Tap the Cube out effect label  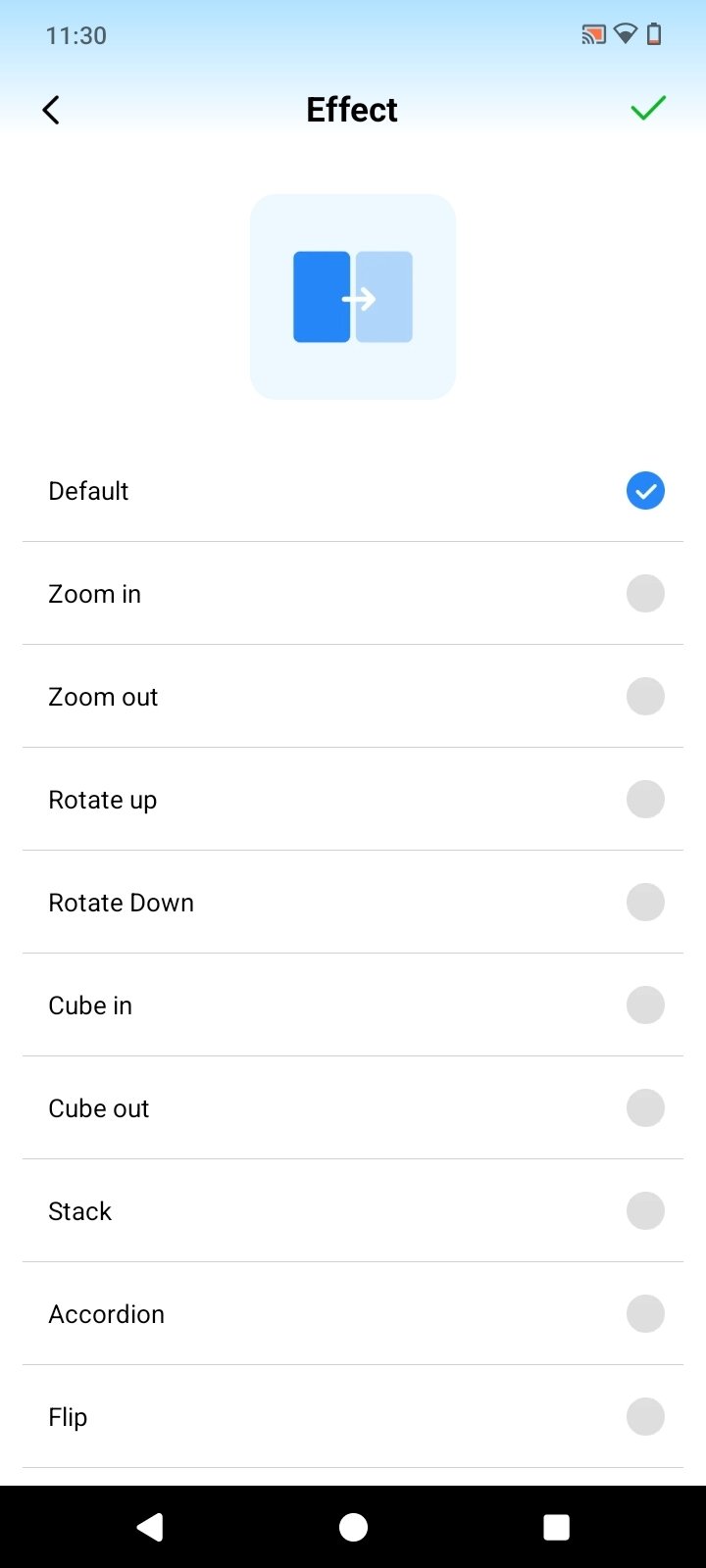99,1108
